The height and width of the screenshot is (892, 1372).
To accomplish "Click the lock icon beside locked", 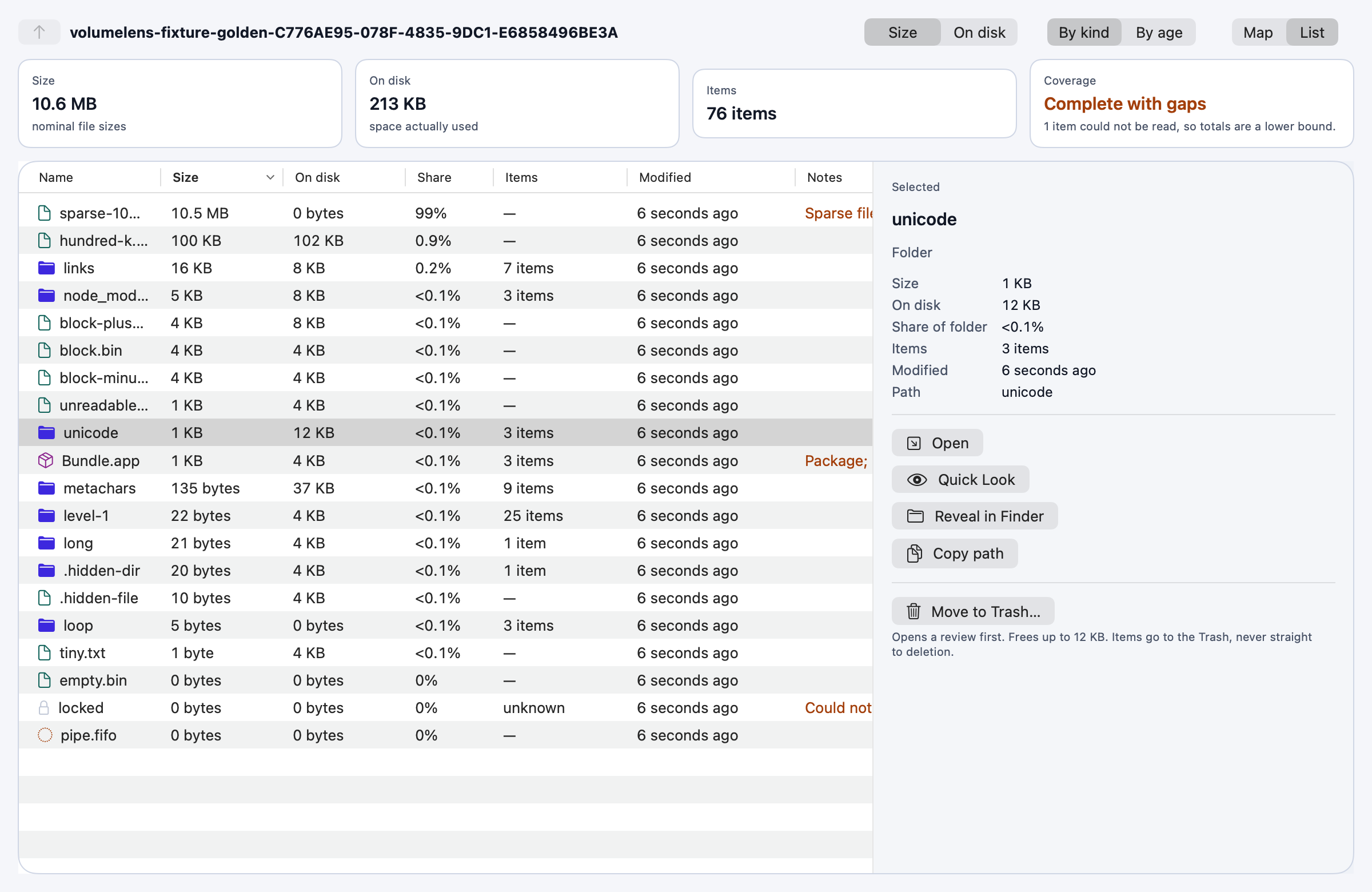I will [43, 707].
